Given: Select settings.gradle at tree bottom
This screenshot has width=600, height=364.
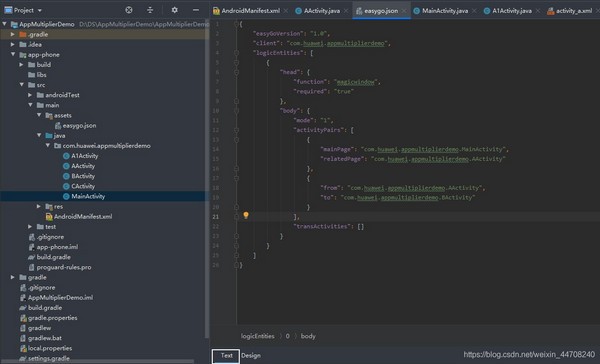Looking at the screenshot, I should 49,359.
